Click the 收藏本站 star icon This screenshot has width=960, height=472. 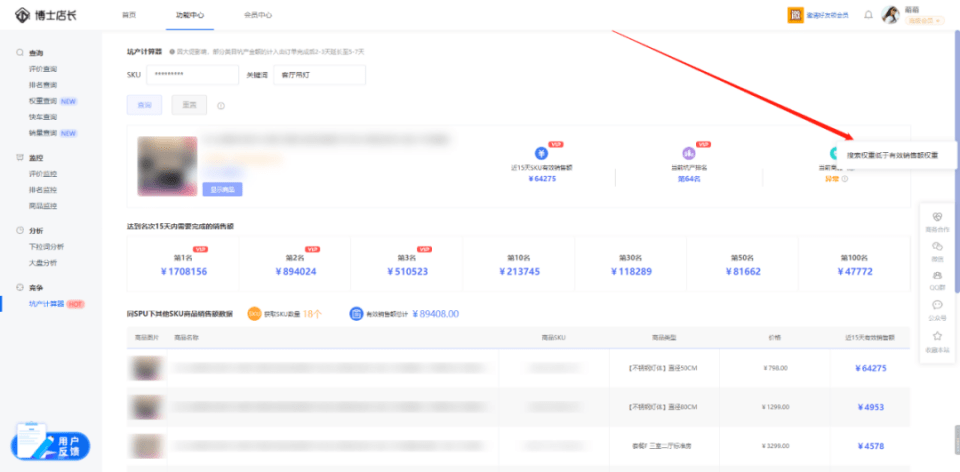(937, 336)
